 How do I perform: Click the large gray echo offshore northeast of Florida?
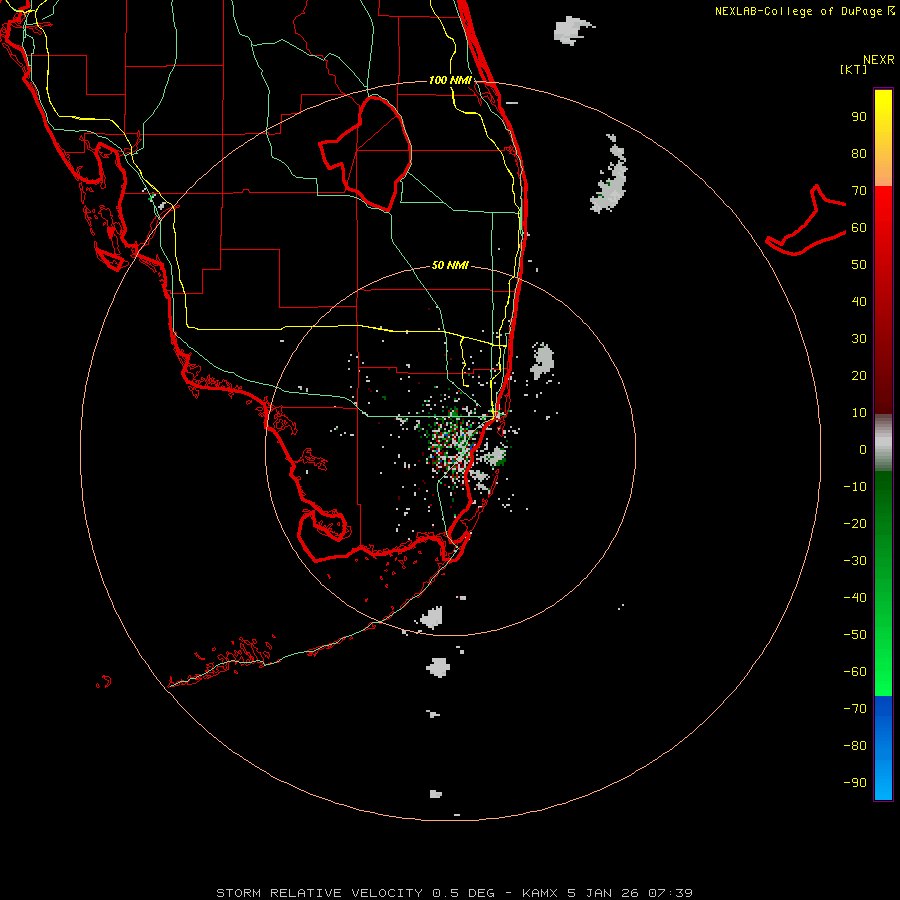610,176
